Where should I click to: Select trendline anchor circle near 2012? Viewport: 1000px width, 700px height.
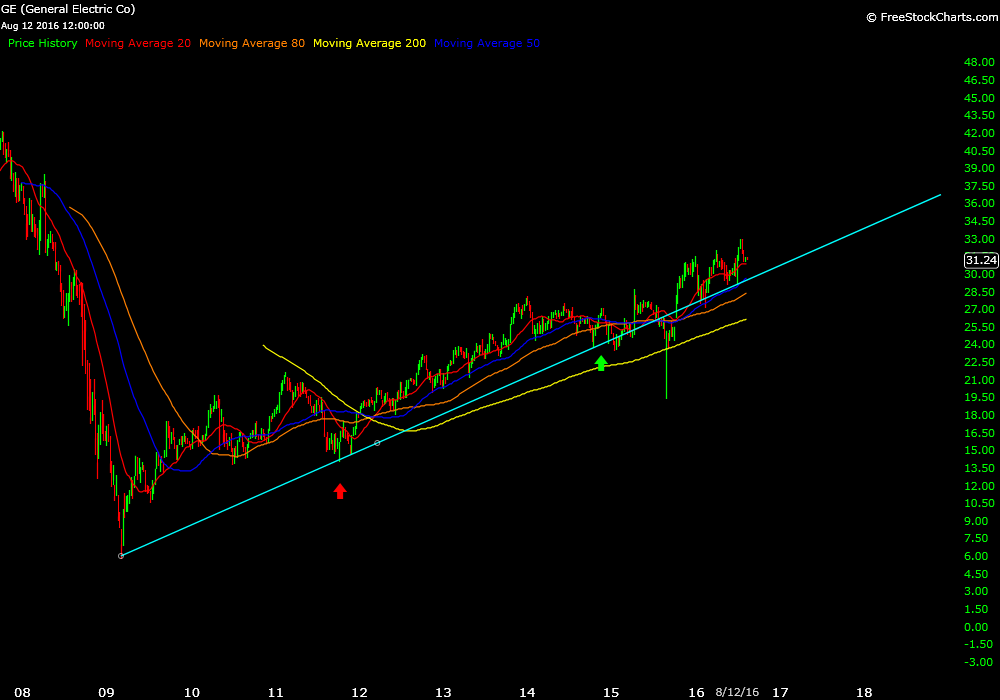(x=376, y=443)
